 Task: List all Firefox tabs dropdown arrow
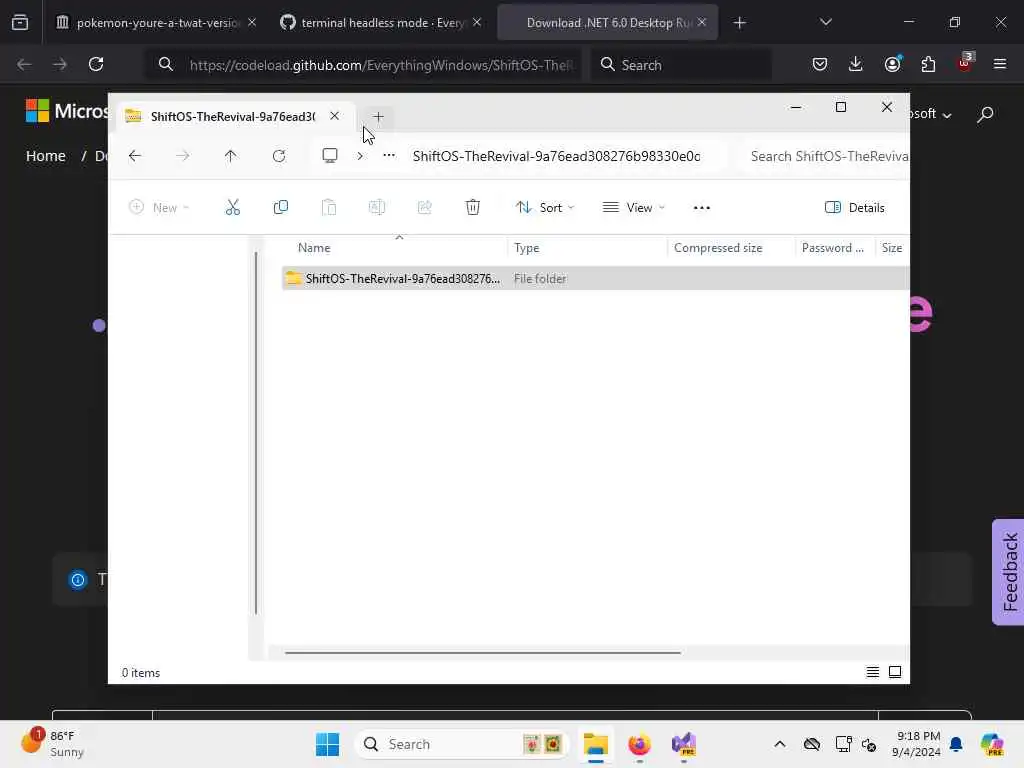(x=825, y=23)
